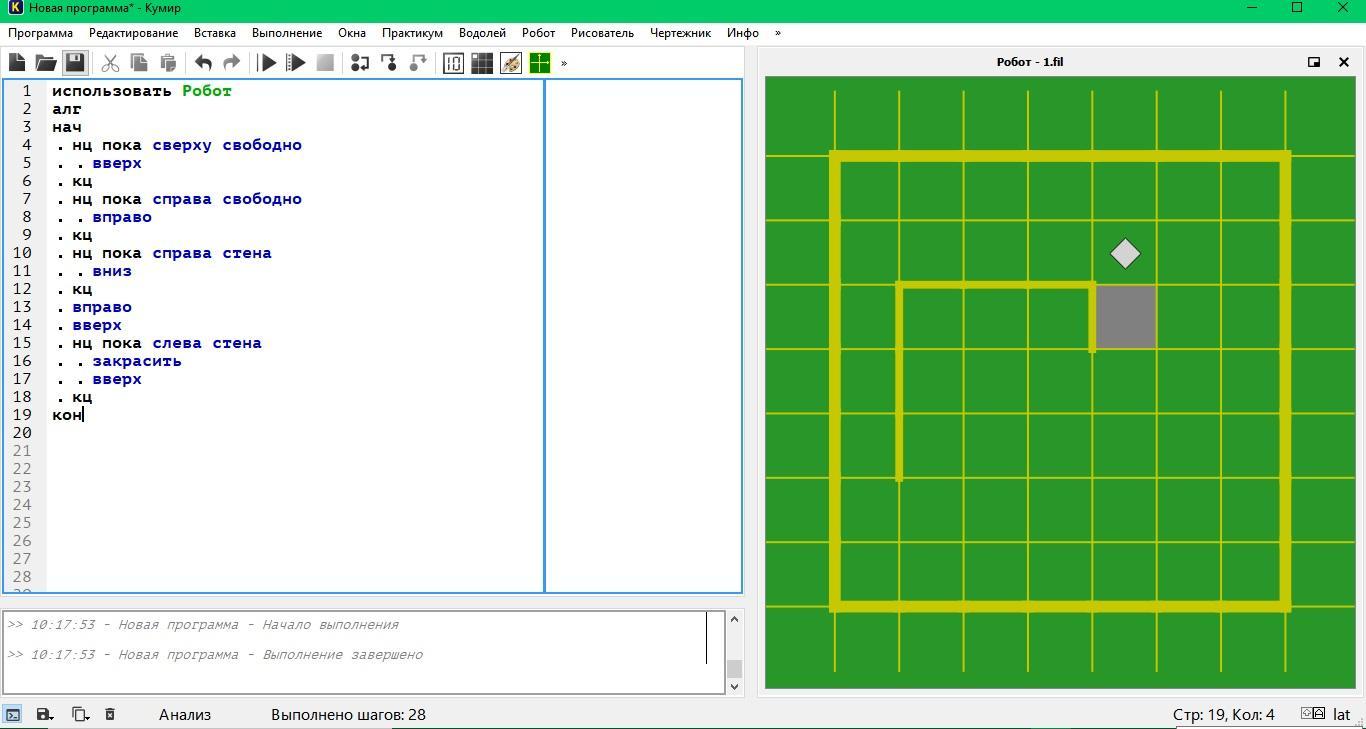Expand the toolbar overflow chevron
Image resolution: width=1366 pixels, height=729 pixels.
pos(564,63)
